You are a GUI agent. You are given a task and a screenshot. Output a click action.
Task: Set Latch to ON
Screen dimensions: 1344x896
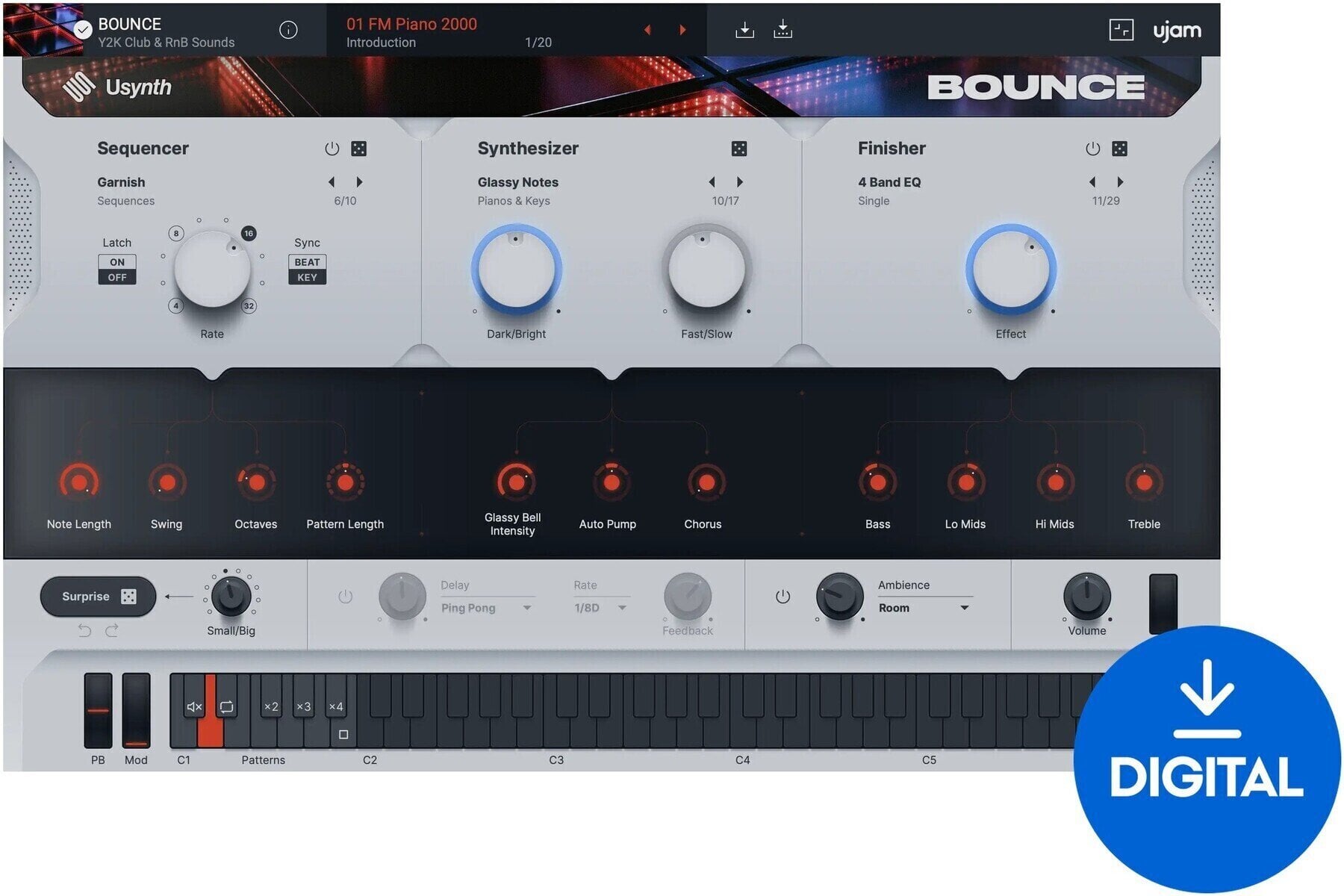tap(117, 262)
